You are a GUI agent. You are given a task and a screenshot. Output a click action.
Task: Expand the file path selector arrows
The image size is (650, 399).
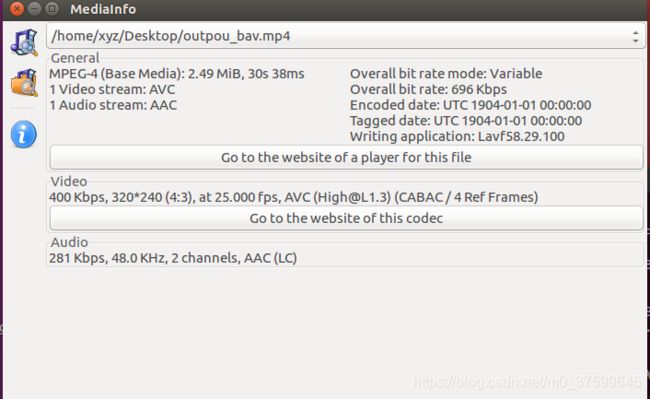click(x=635, y=36)
